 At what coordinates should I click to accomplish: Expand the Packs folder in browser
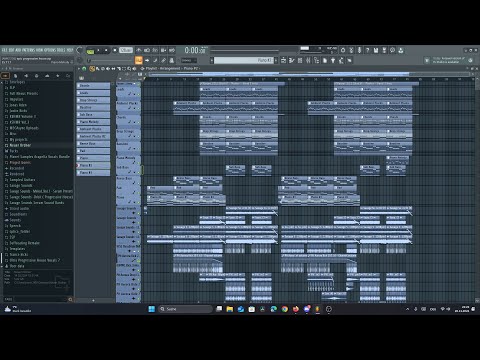click(11, 151)
